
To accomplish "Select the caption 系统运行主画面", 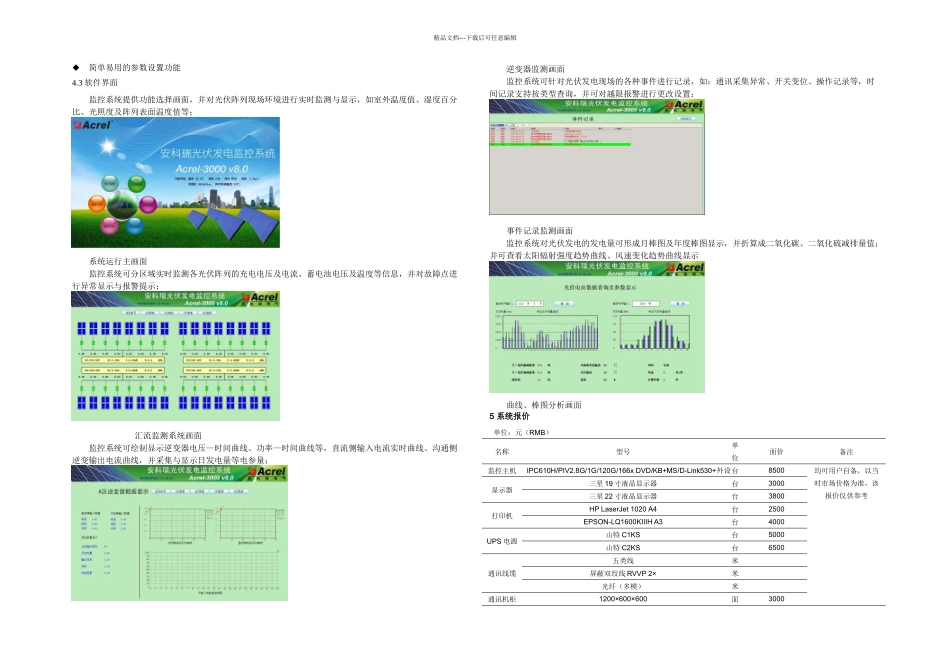I will pos(118,261).
